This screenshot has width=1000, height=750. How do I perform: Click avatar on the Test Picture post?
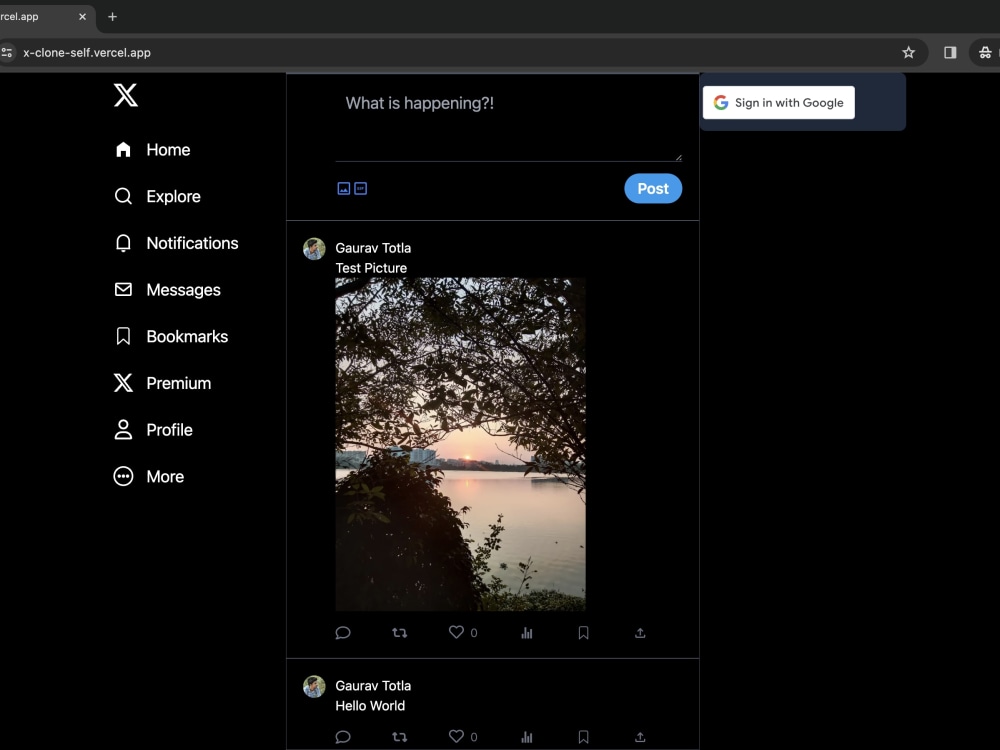point(314,249)
